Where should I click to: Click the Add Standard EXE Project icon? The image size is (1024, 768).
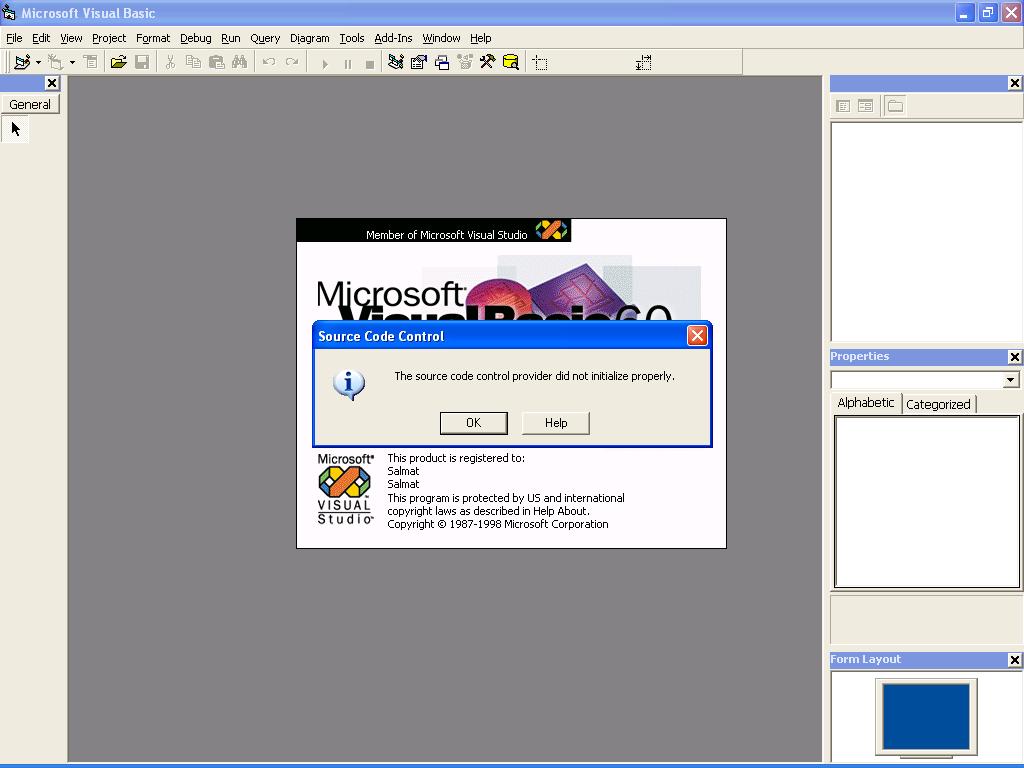22,62
